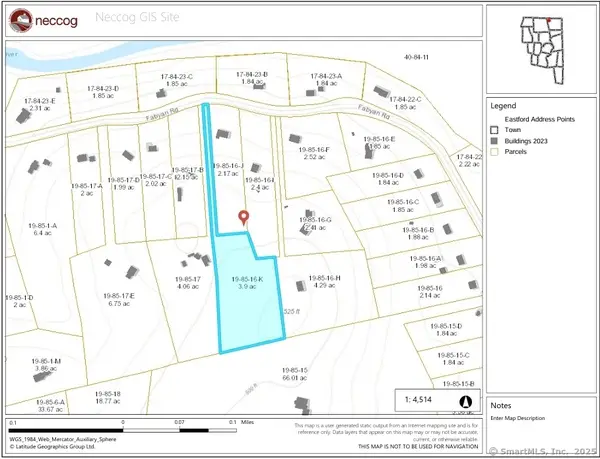
Task: Click the Buildings 2023 legend swatch
Action: coord(495,141)
